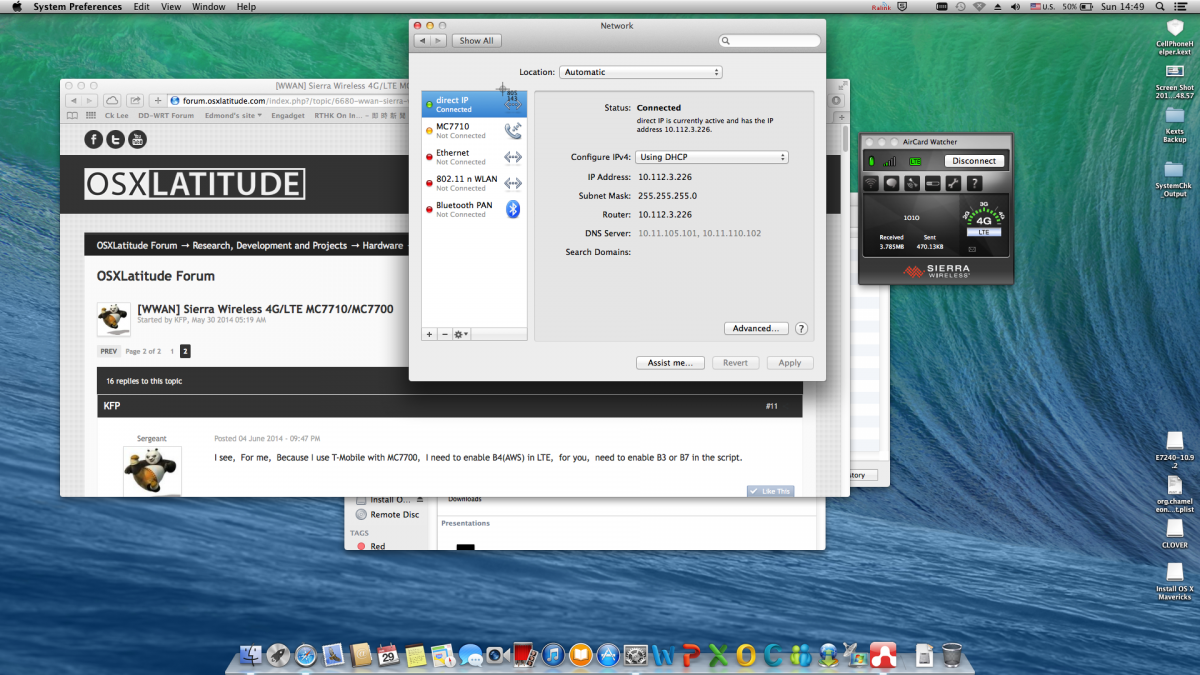
Task: Expand Configure IPv4 Using DHCP dropdown
Action: 712,157
